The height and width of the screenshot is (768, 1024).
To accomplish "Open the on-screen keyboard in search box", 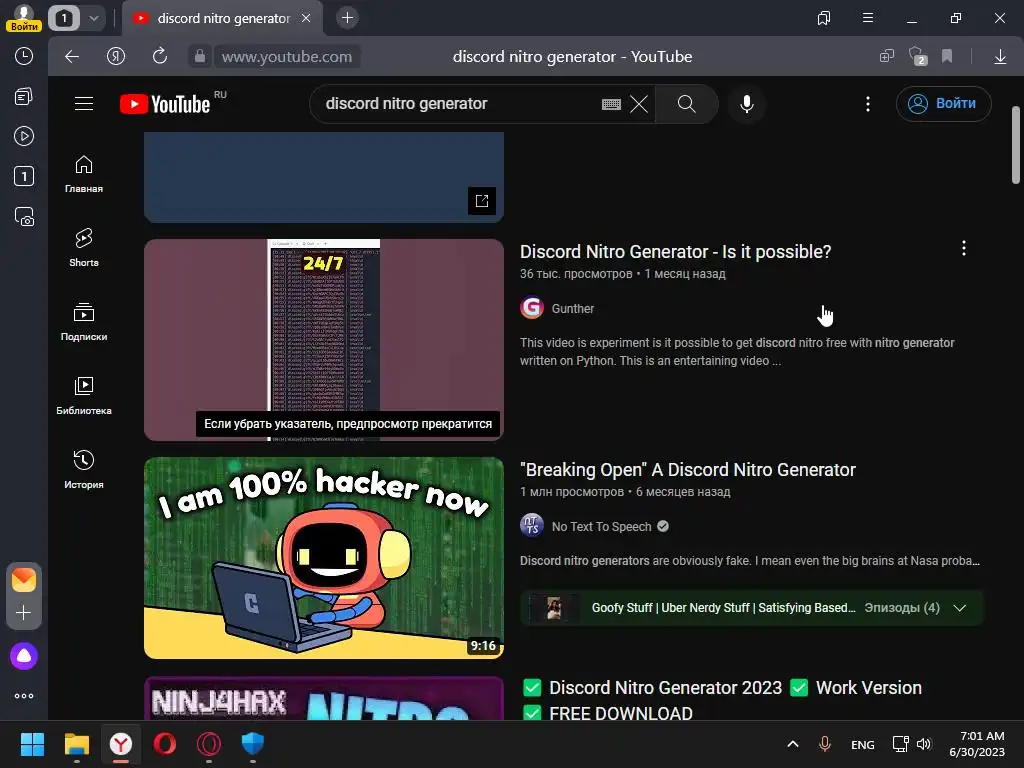I will 611,104.
